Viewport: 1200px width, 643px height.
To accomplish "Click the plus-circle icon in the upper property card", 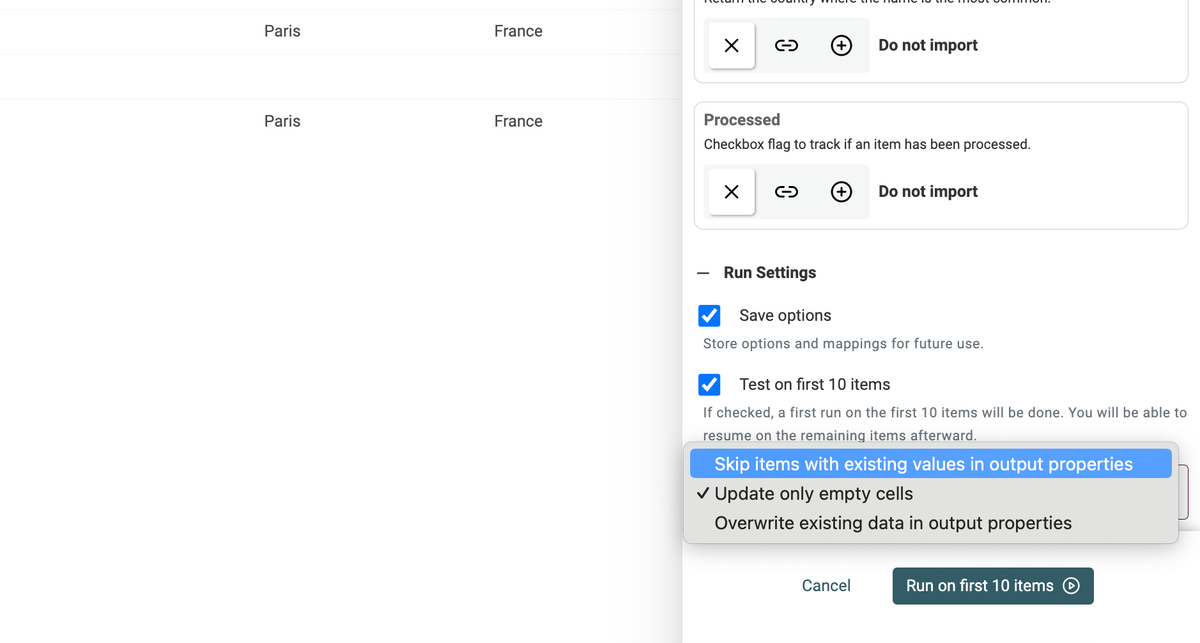I will click(x=842, y=46).
